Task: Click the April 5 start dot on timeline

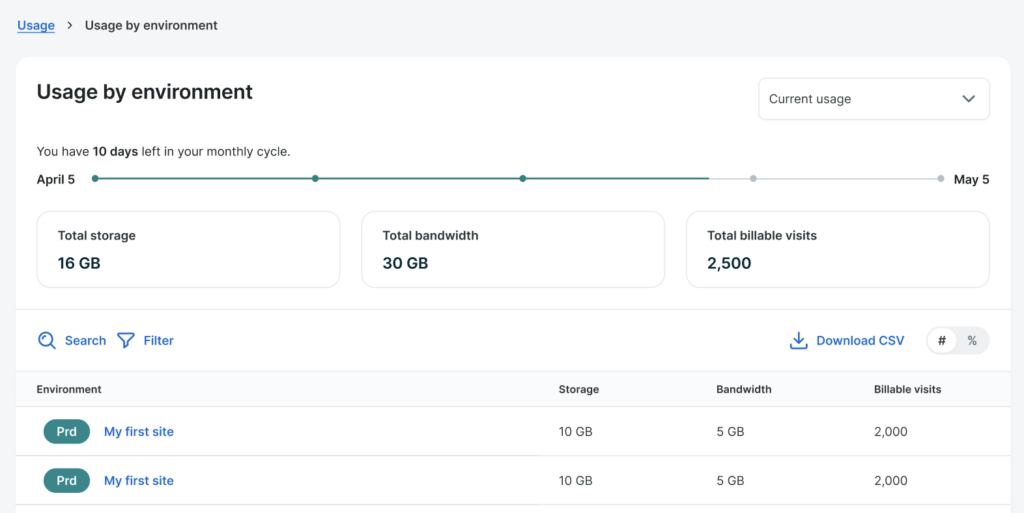Action: (95, 179)
